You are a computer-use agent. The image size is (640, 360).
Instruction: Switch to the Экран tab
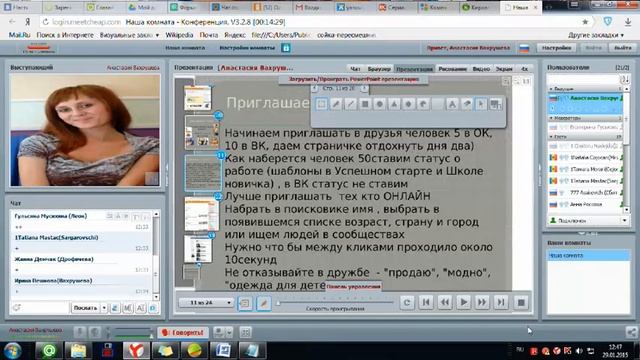504,69
